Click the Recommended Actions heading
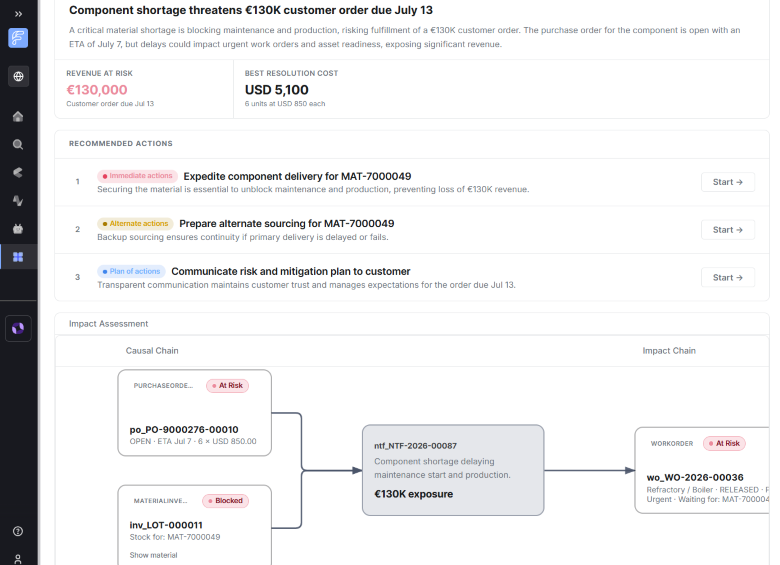 [121, 143]
